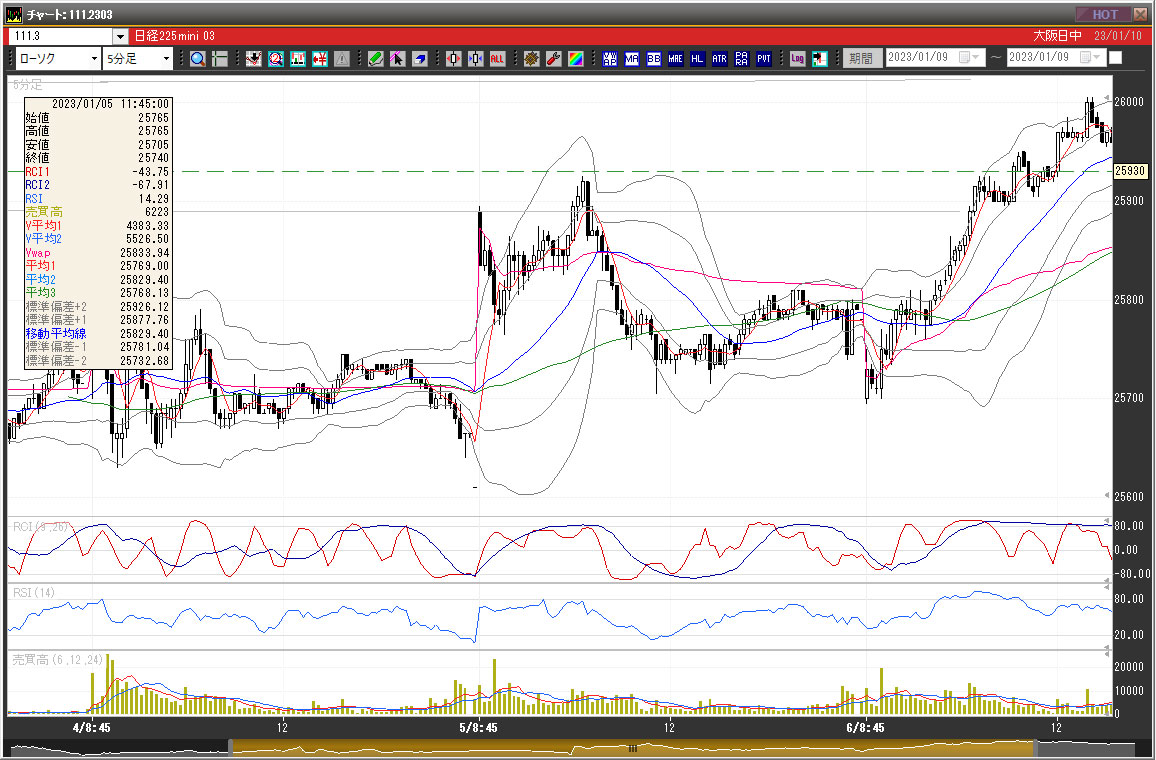Open the rainbow color settings icon
The height and width of the screenshot is (760, 1156).
[576, 59]
